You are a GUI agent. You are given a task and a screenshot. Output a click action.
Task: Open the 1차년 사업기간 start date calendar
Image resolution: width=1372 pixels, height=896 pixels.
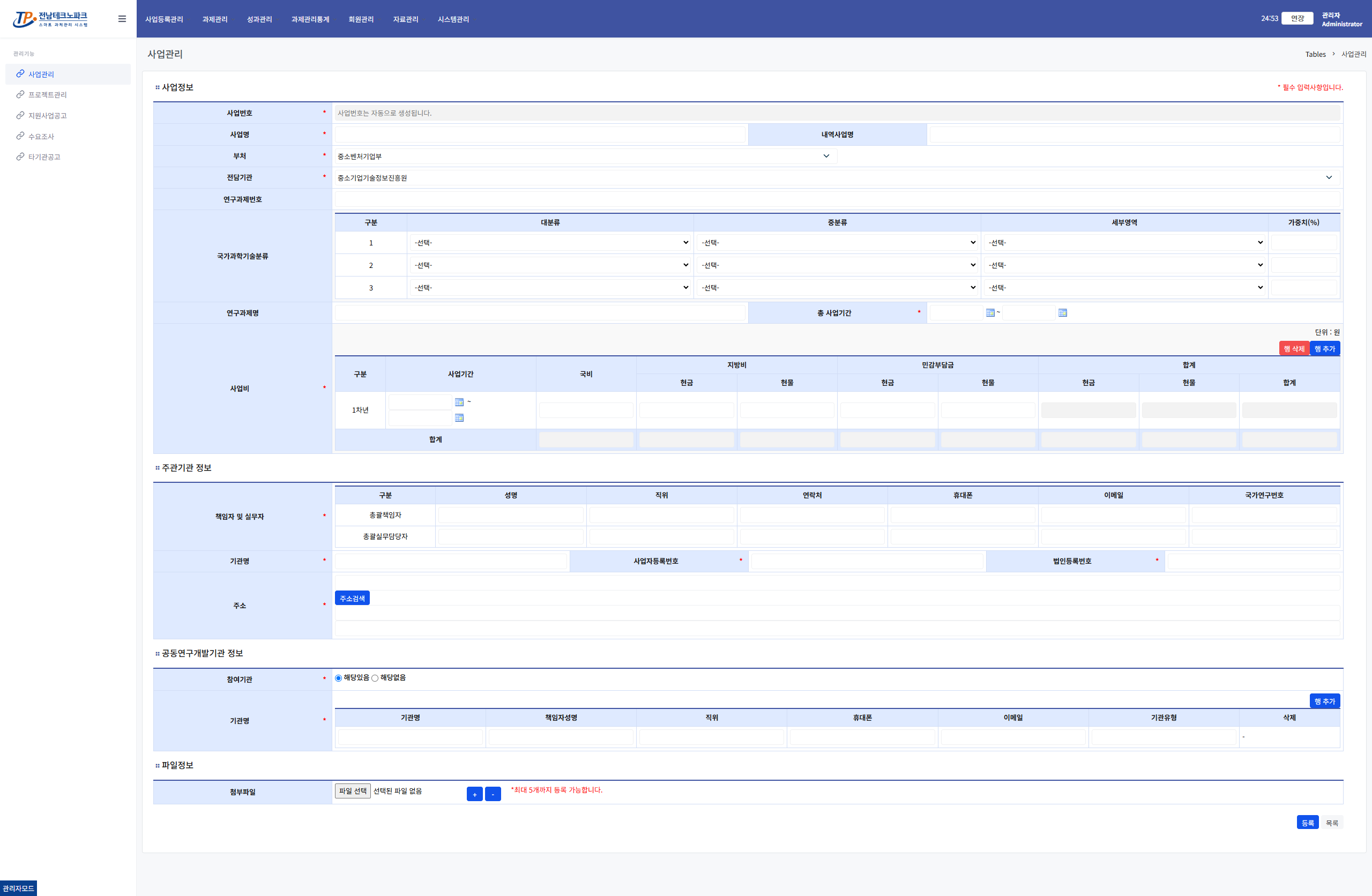pos(459,402)
